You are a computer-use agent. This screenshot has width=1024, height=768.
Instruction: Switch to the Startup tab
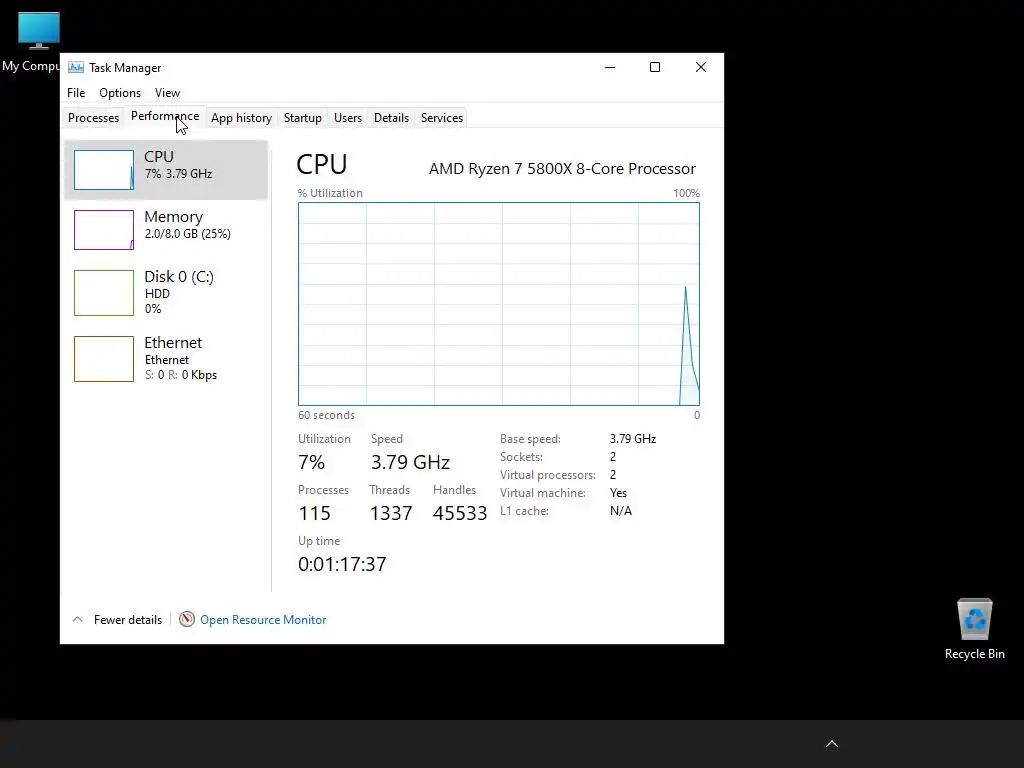(x=302, y=118)
